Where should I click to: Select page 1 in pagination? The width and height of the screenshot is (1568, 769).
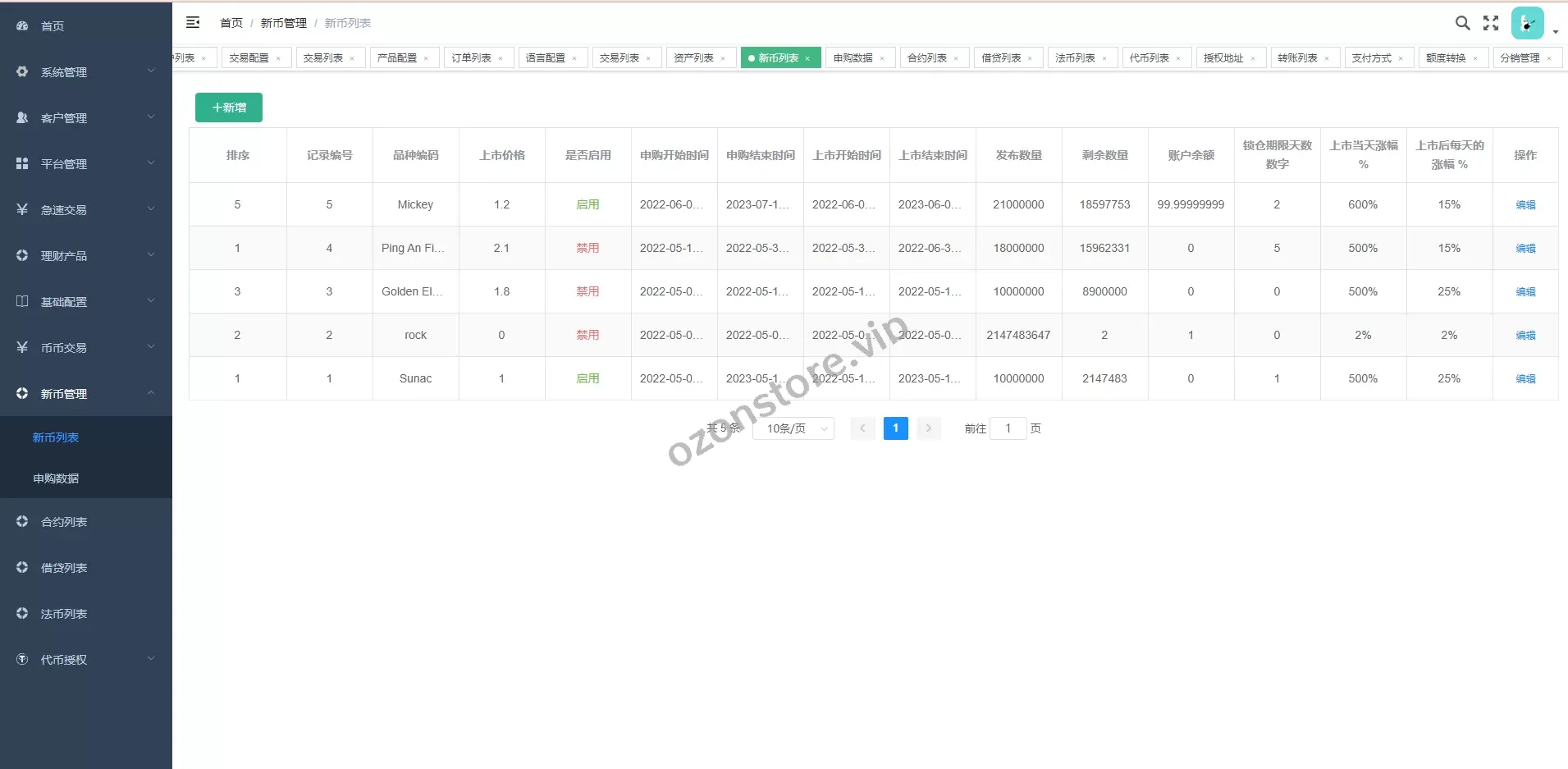pyautogui.click(x=895, y=428)
